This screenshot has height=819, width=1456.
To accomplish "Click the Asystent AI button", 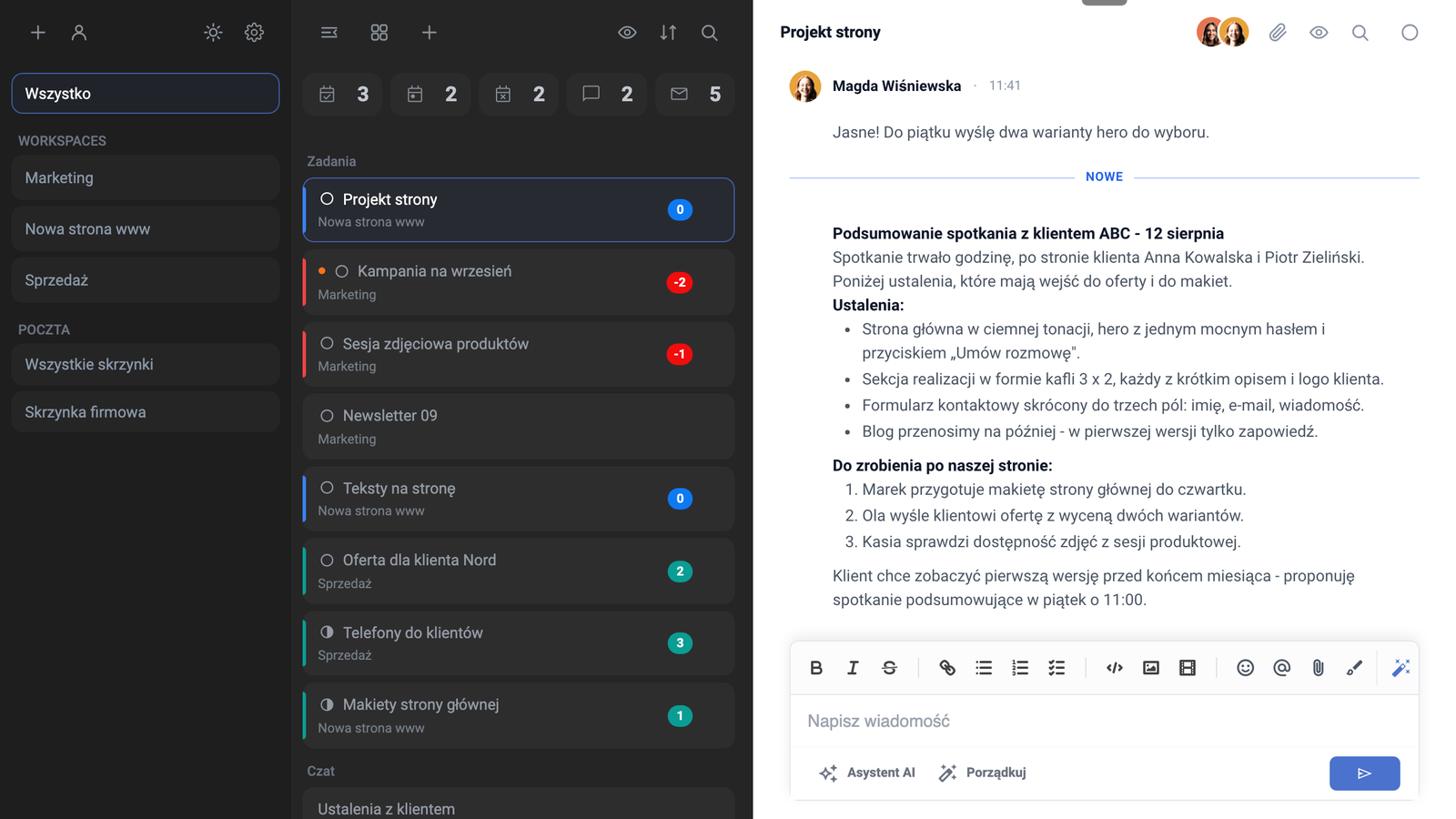I will coord(867,773).
